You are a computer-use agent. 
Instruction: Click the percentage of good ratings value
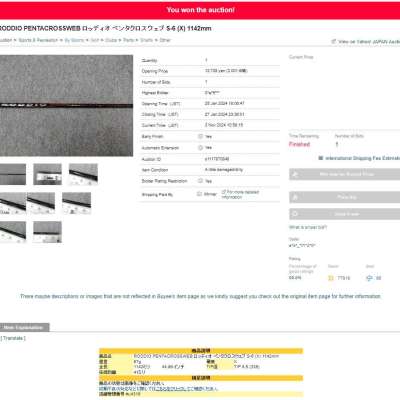(x=295, y=278)
